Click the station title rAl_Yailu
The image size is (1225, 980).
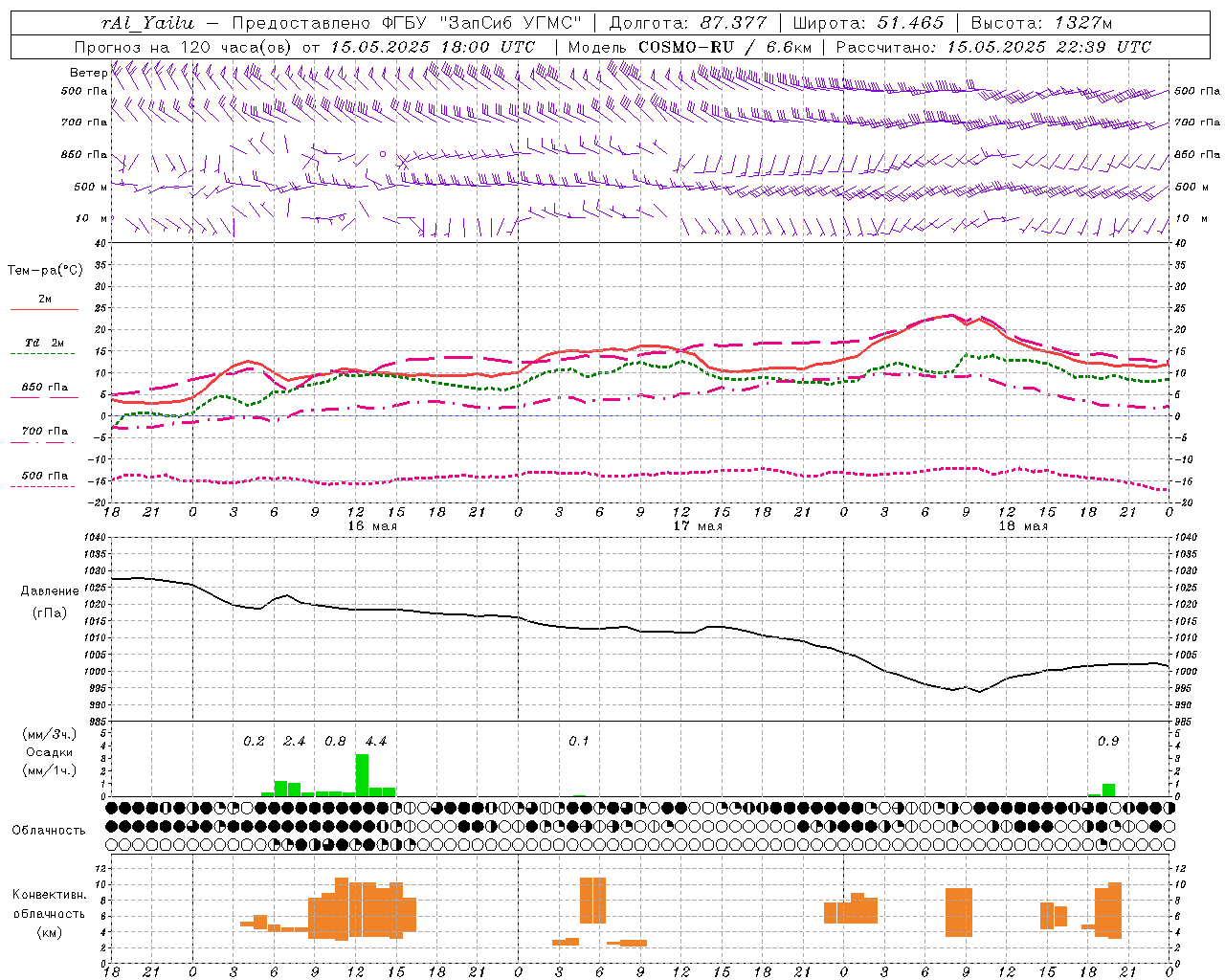click(x=147, y=23)
